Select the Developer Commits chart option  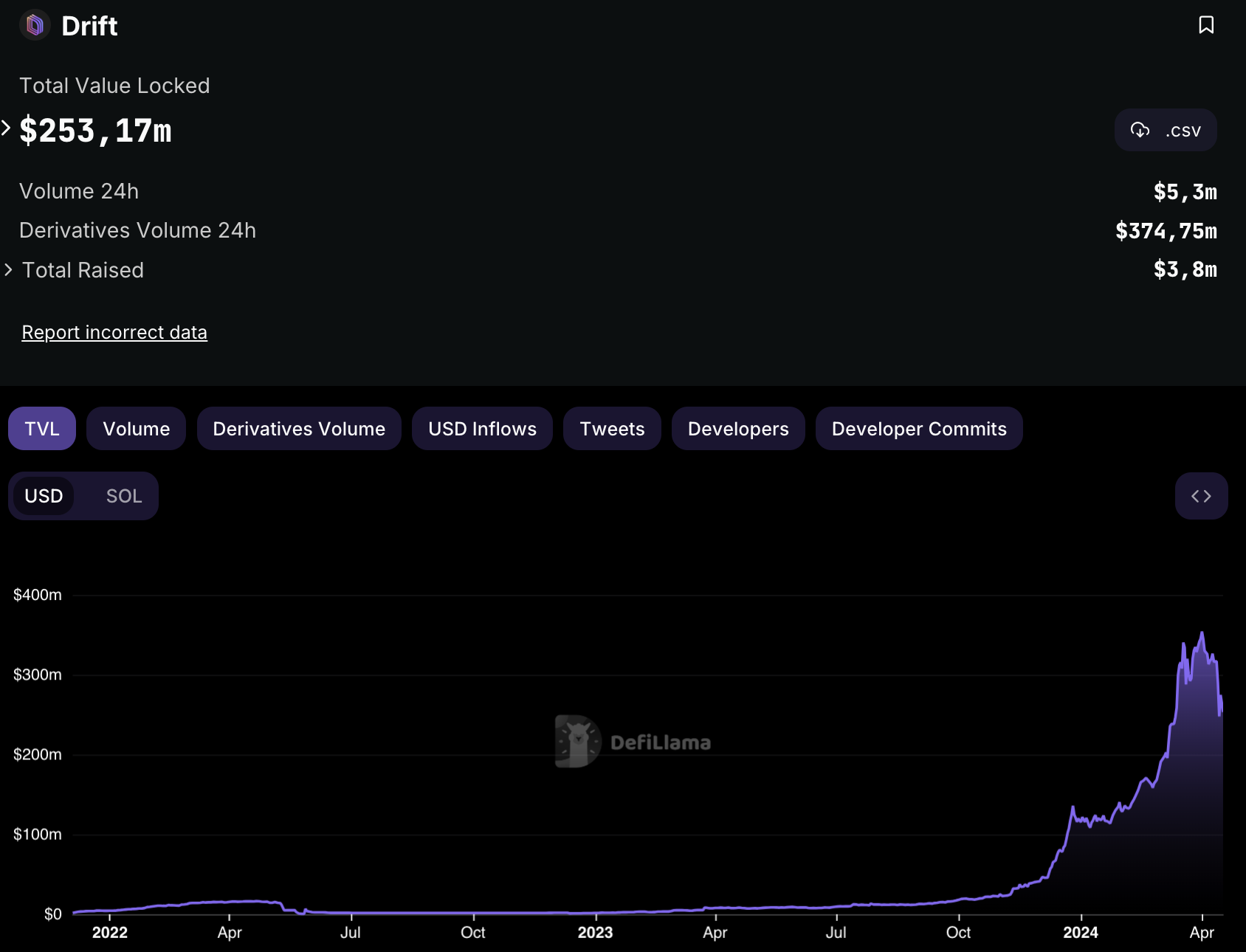tap(918, 429)
